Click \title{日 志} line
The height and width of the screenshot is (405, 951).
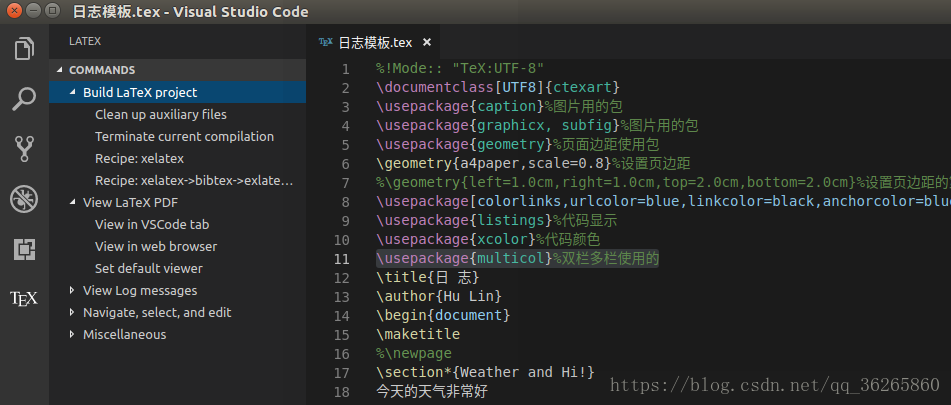coord(428,278)
